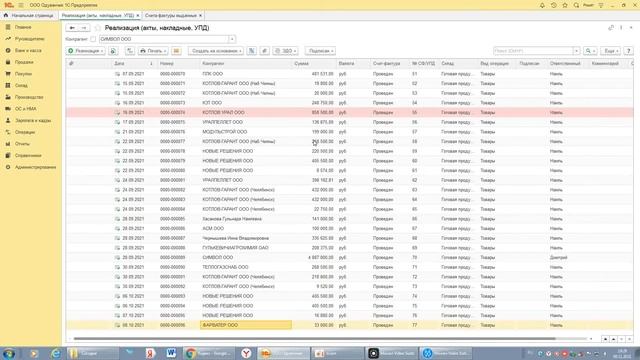Switch to Начальная страница tab
The width and height of the screenshot is (640, 360).
[x=29, y=15]
